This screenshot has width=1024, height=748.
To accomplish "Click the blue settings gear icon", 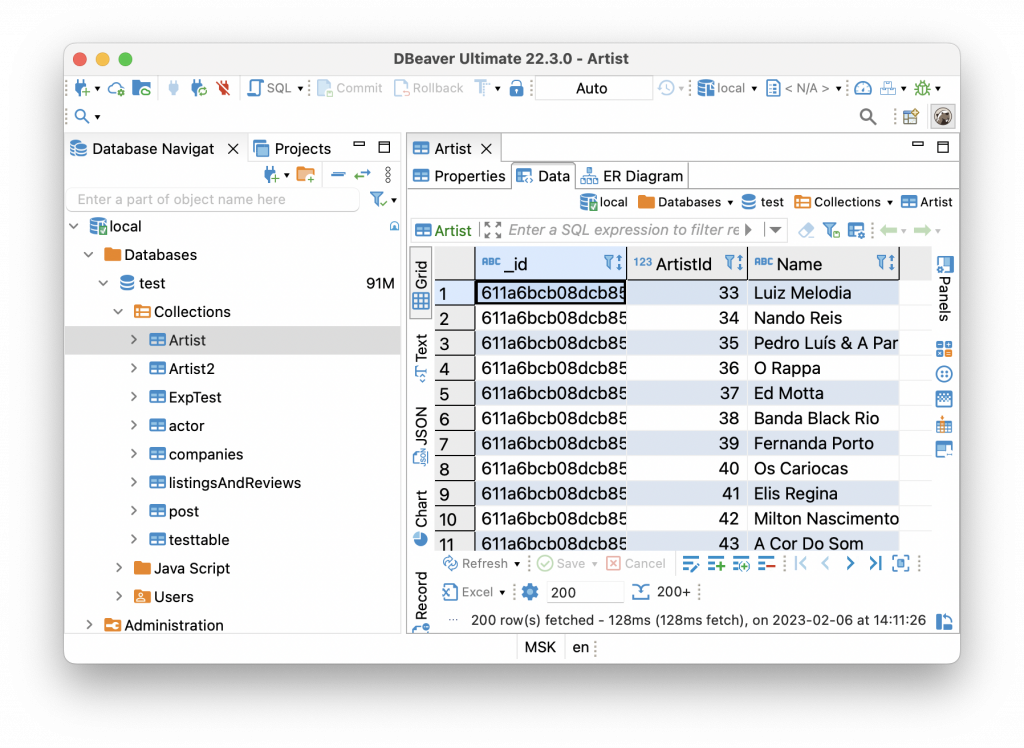I will pos(530,592).
